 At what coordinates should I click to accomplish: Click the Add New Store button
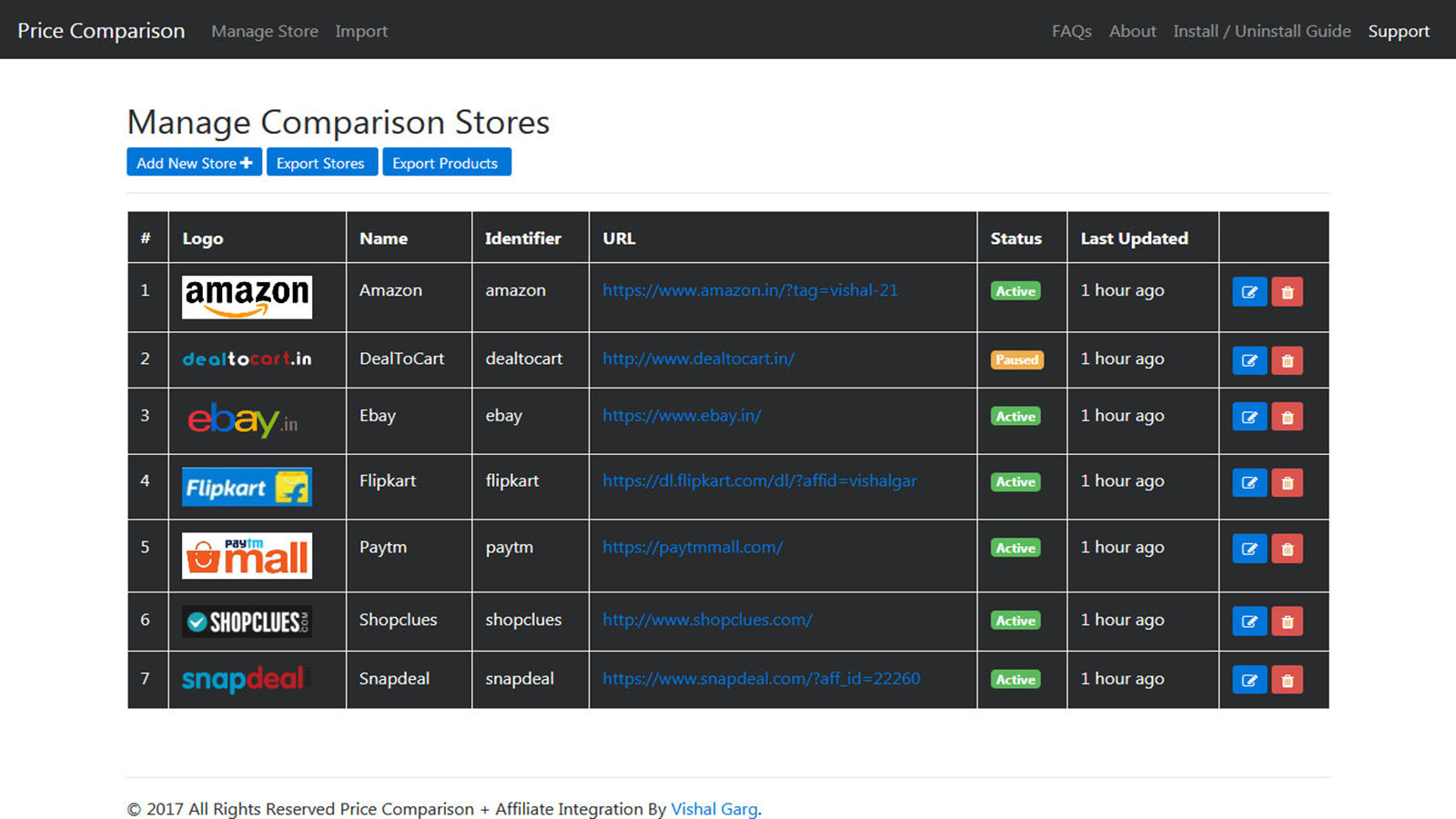tap(194, 162)
